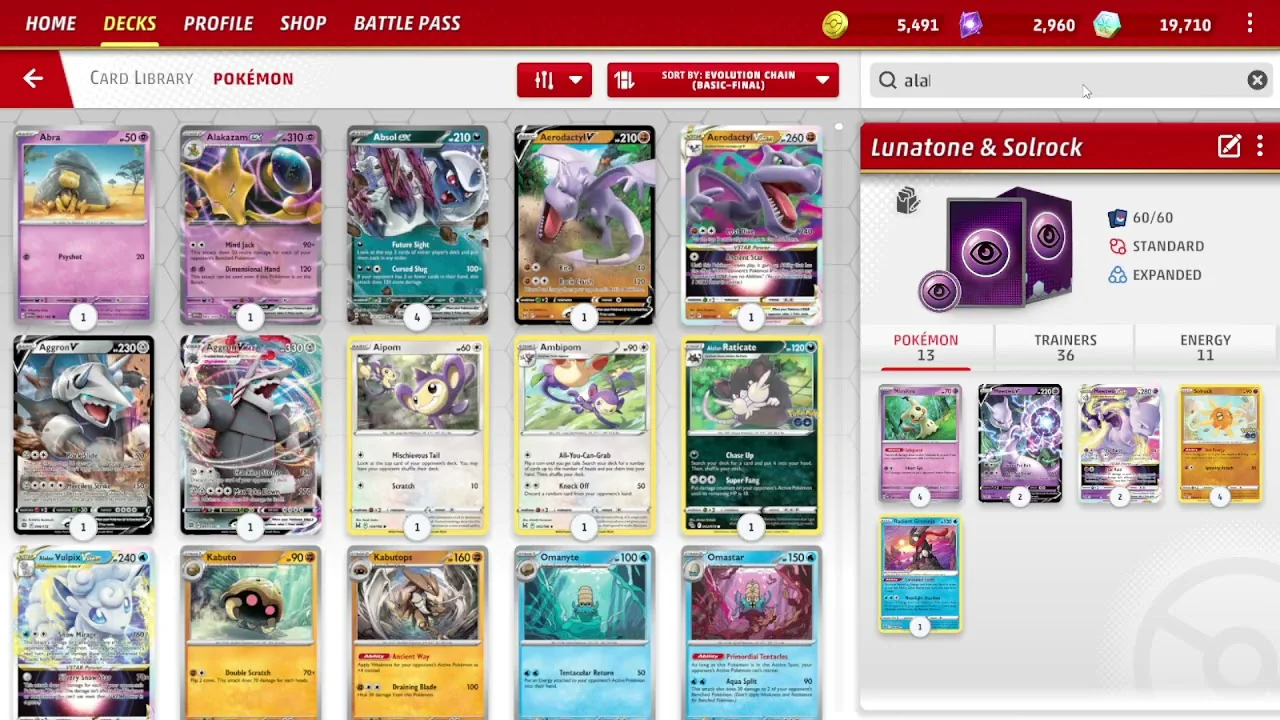Click the back arrow icon
This screenshot has height=720, width=1280.
pos(33,79)
